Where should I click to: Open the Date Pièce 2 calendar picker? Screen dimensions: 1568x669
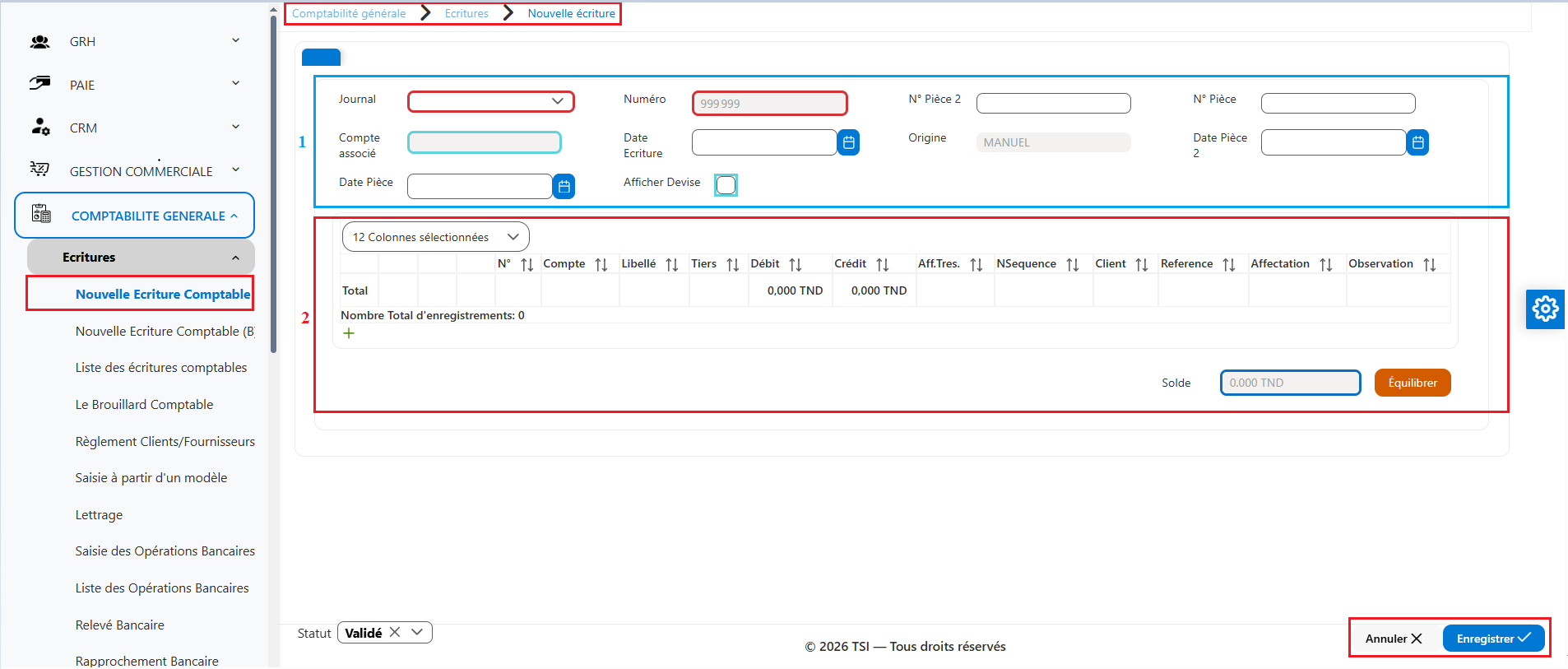tap(1417, 142)
